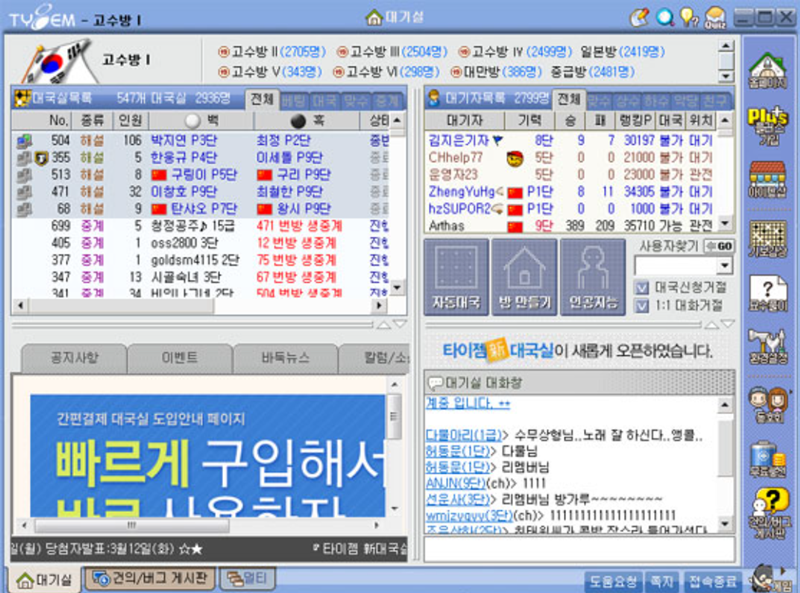The image size is (800, 593).
Task: Click the 대기자목록 person icon
Action: click(434, 98)
